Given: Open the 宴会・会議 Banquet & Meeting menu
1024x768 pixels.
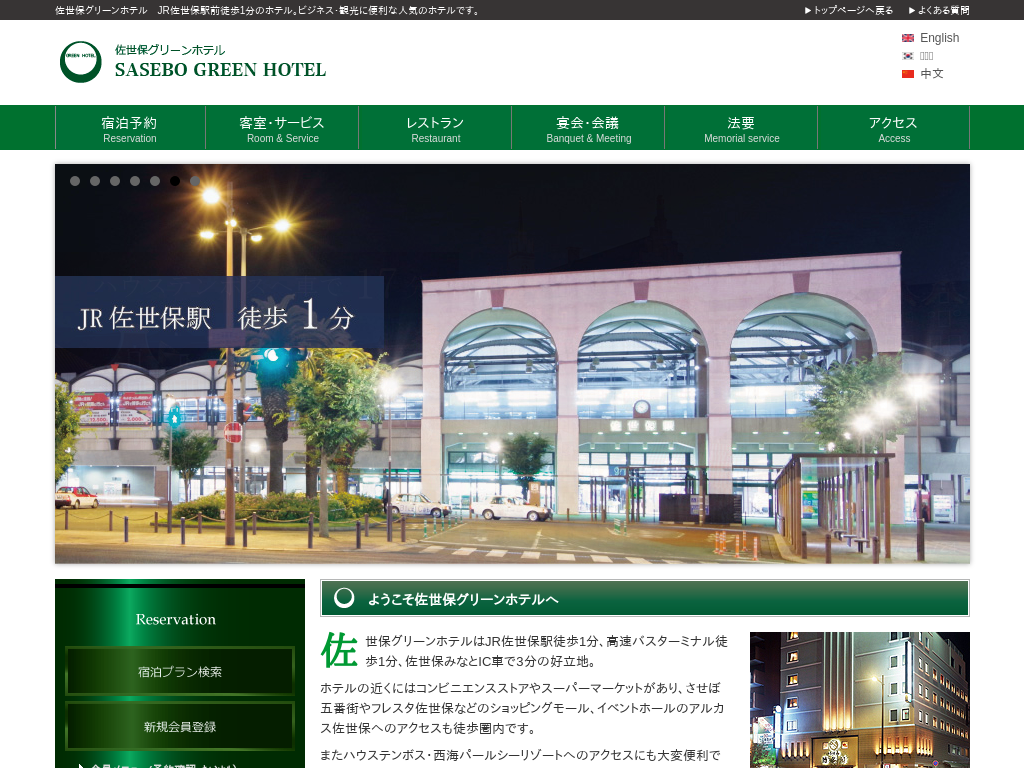Looking at the screenshot, I should (x=588, y=128).
